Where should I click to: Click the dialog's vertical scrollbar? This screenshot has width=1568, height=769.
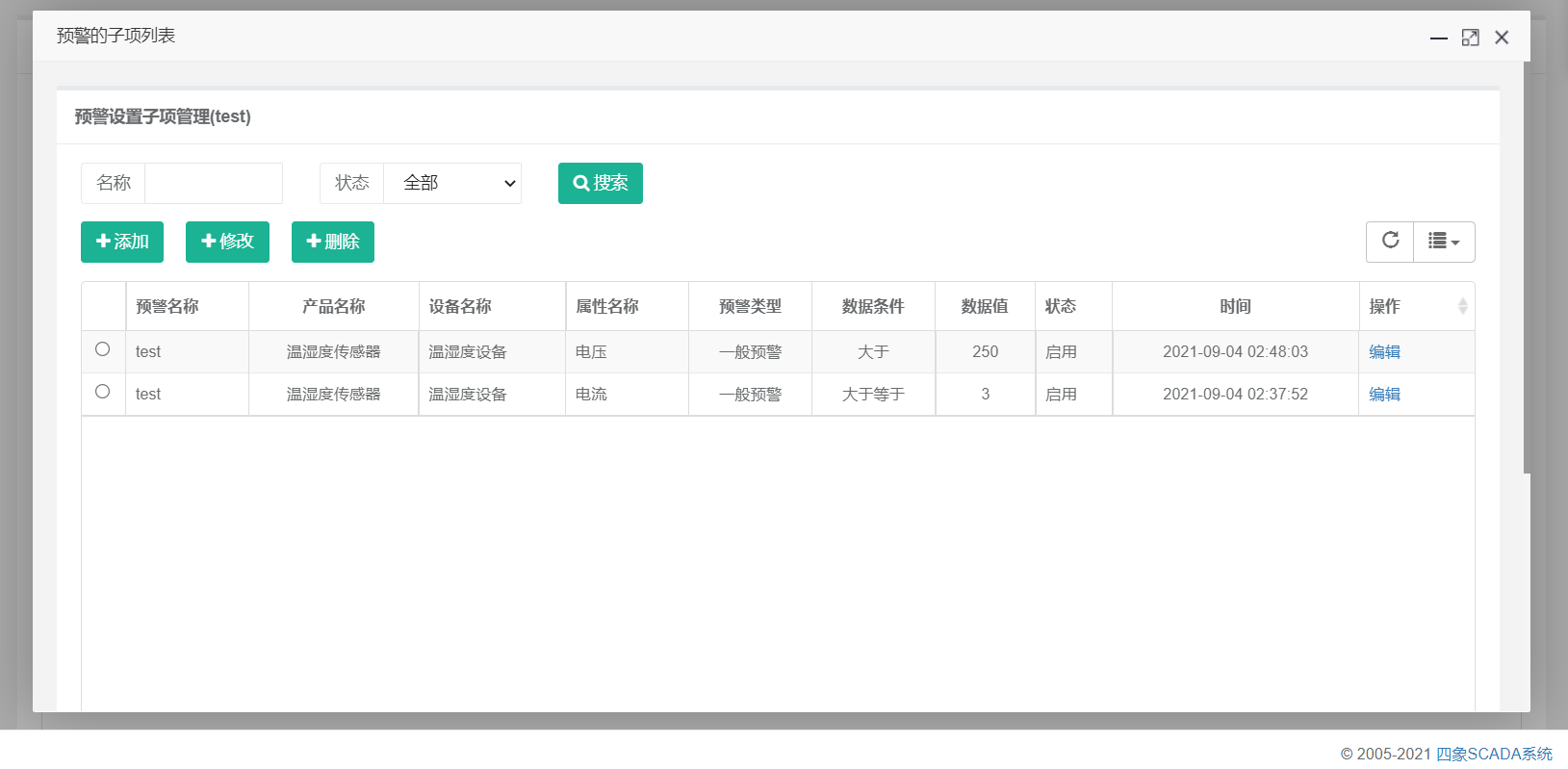[1527, 269]
